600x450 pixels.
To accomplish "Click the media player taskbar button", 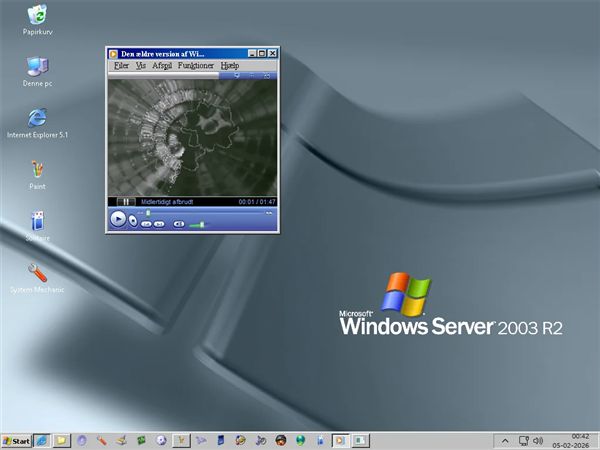I will coord(340,441).
